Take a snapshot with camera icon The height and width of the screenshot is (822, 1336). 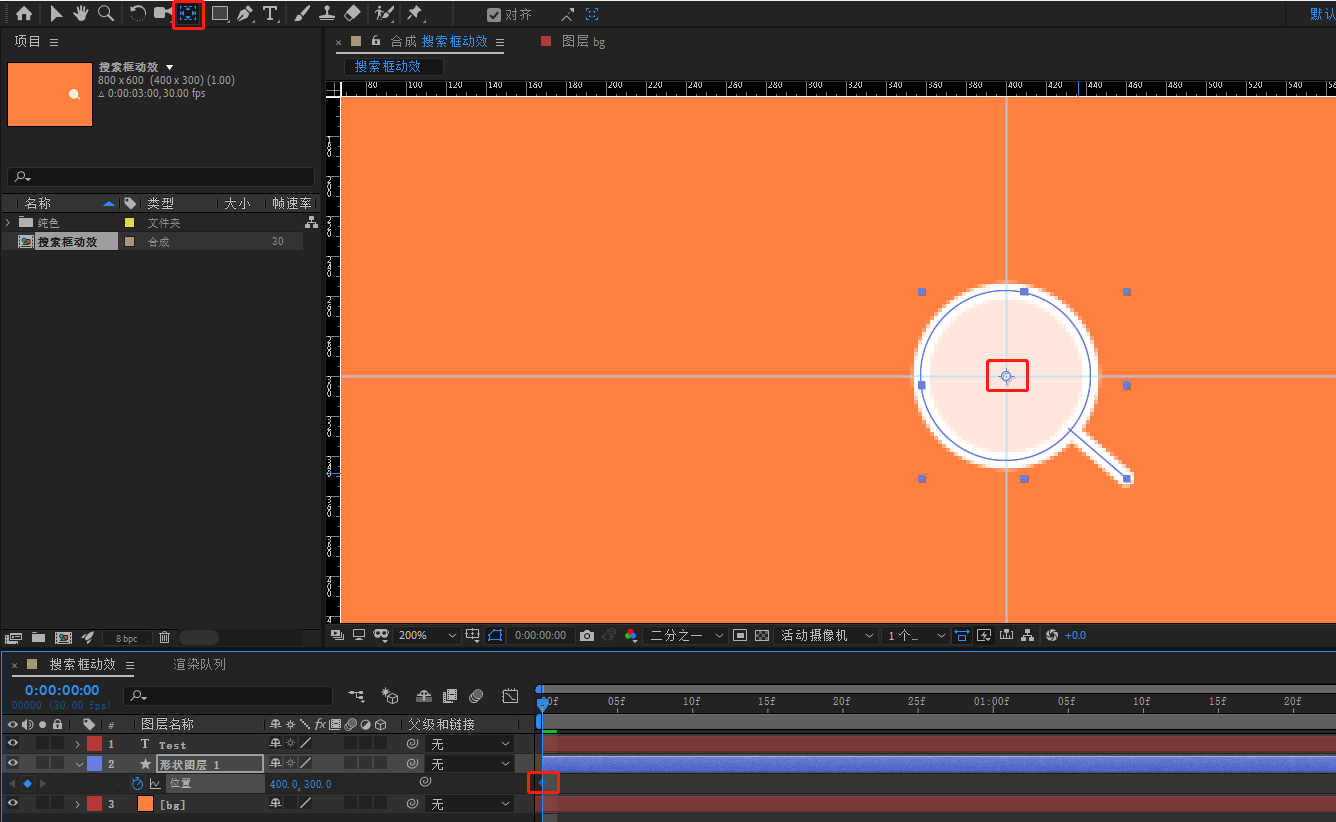pyautogui.click(x=587, y=635)
